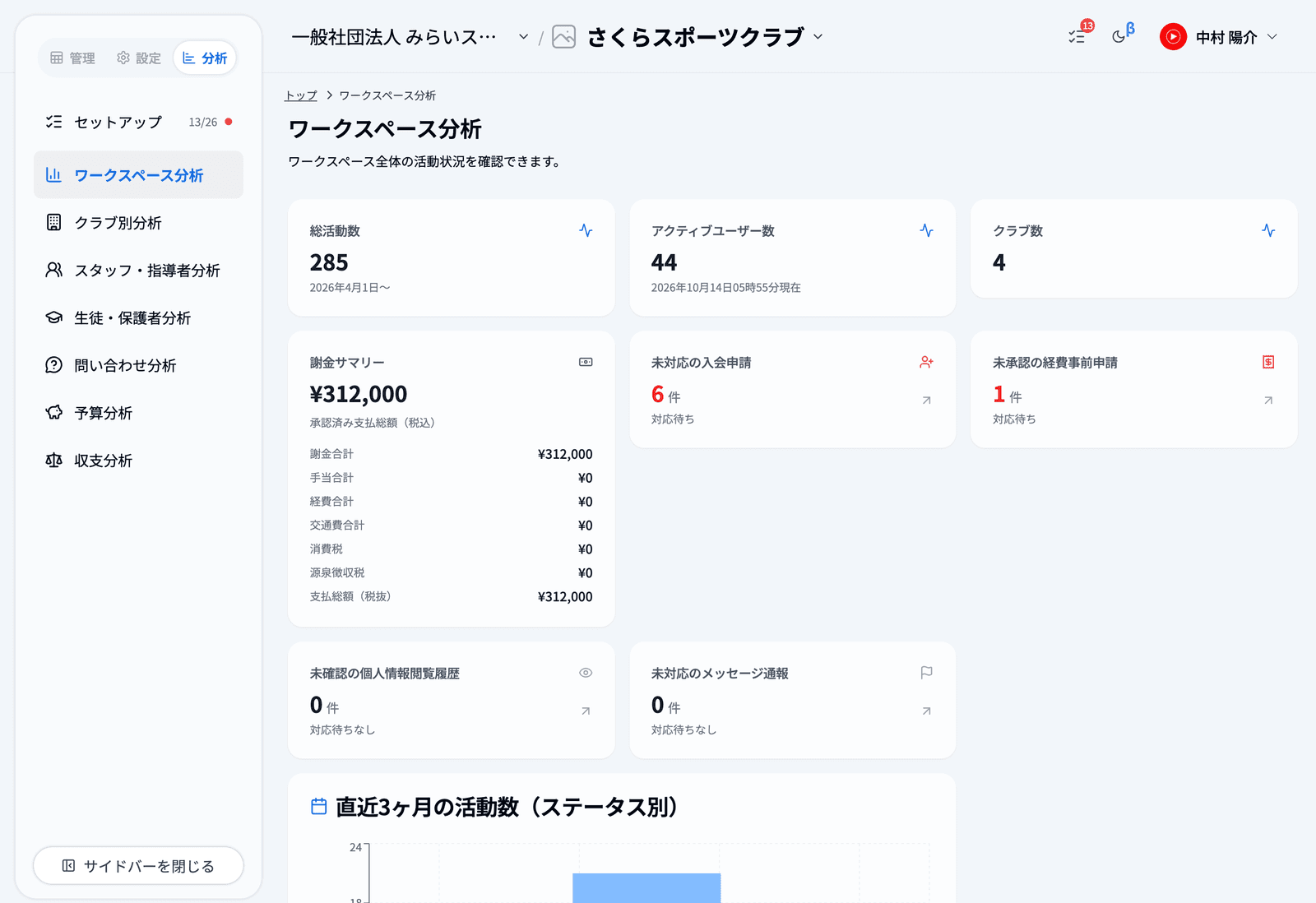Open arrow link on 未承認の経費事前申請 card

(x=1268, y=401)
